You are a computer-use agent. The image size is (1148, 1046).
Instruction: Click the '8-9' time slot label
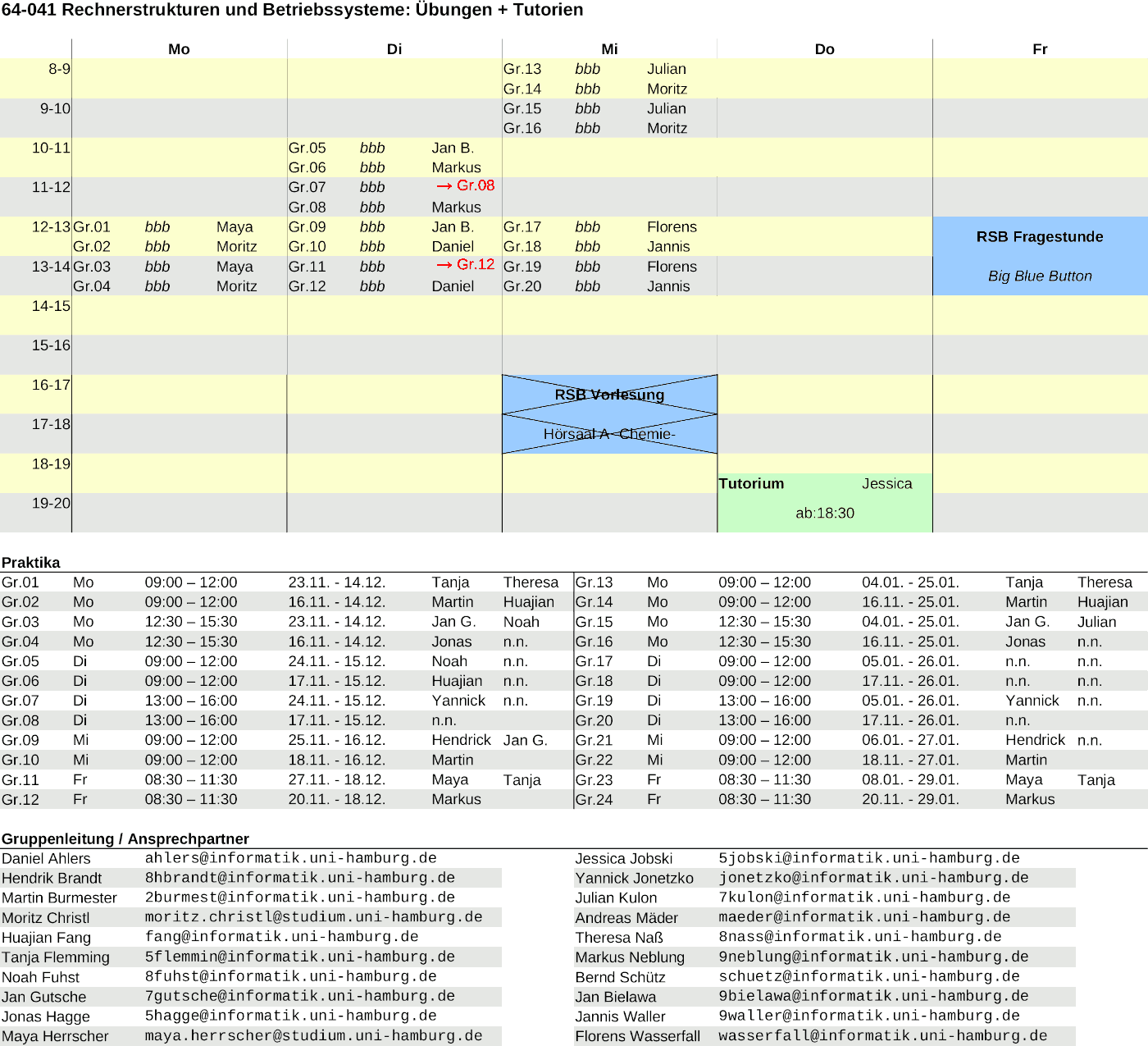coord(59,69)
